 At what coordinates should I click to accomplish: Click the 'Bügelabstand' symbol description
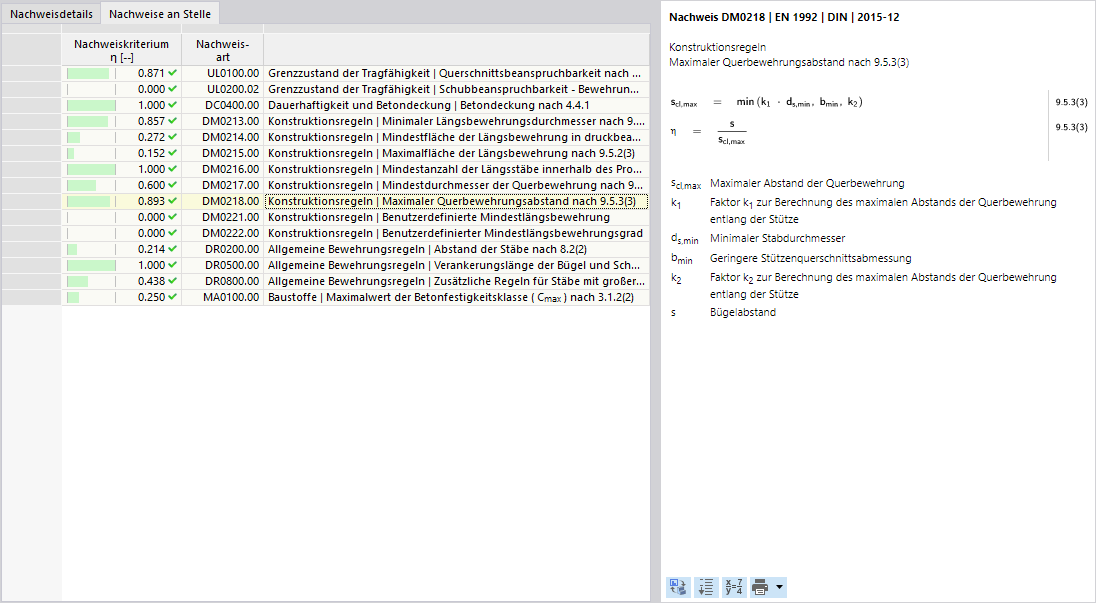pyautogui.click(x=743, y=312)
